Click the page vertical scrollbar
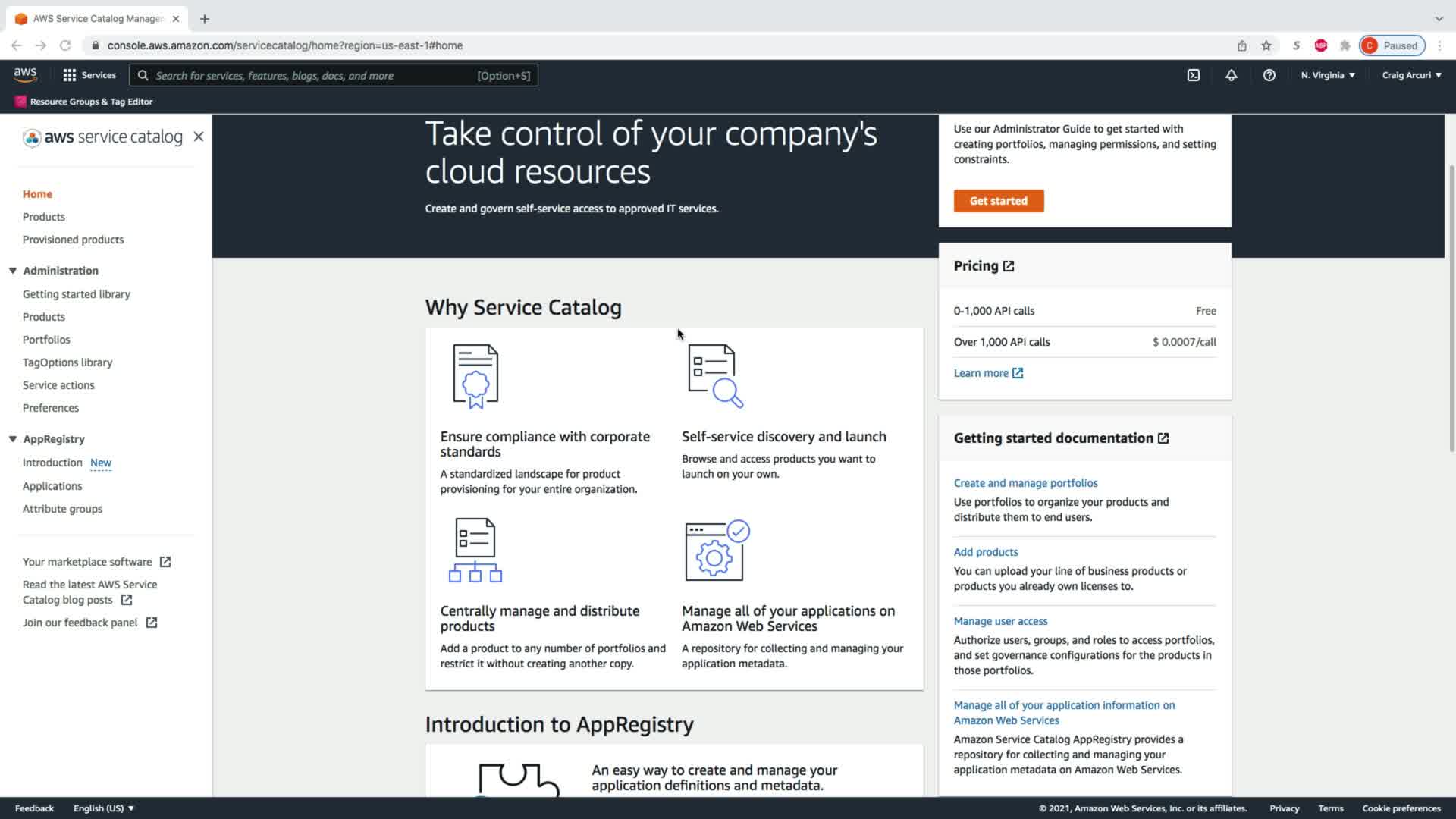Screen dimensions: 1456x819 tap(1451, 303)
